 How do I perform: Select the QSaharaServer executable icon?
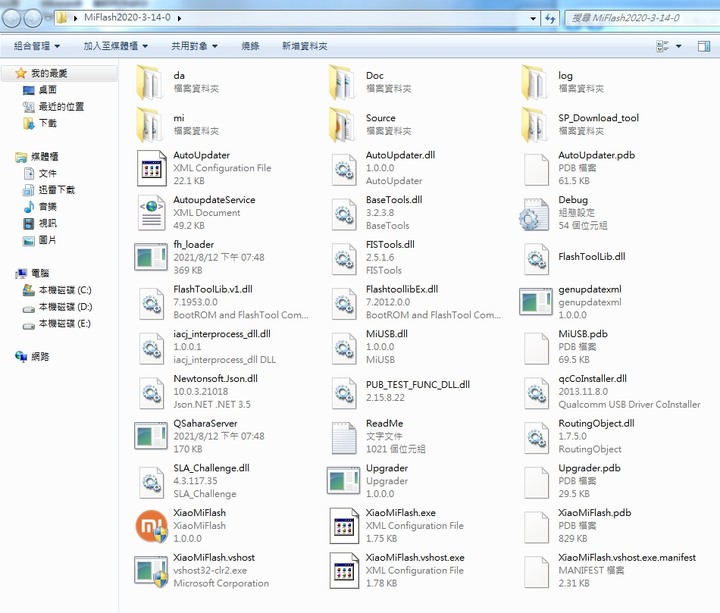click(x=151, y=436)
